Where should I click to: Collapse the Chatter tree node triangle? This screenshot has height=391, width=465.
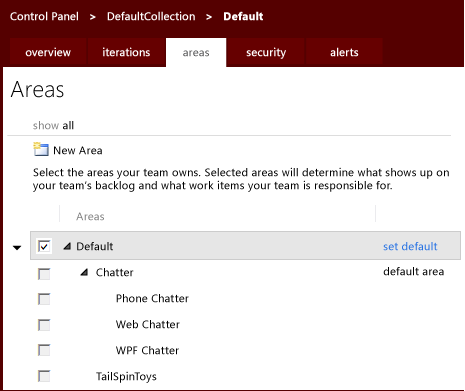(x=84, y=273)
